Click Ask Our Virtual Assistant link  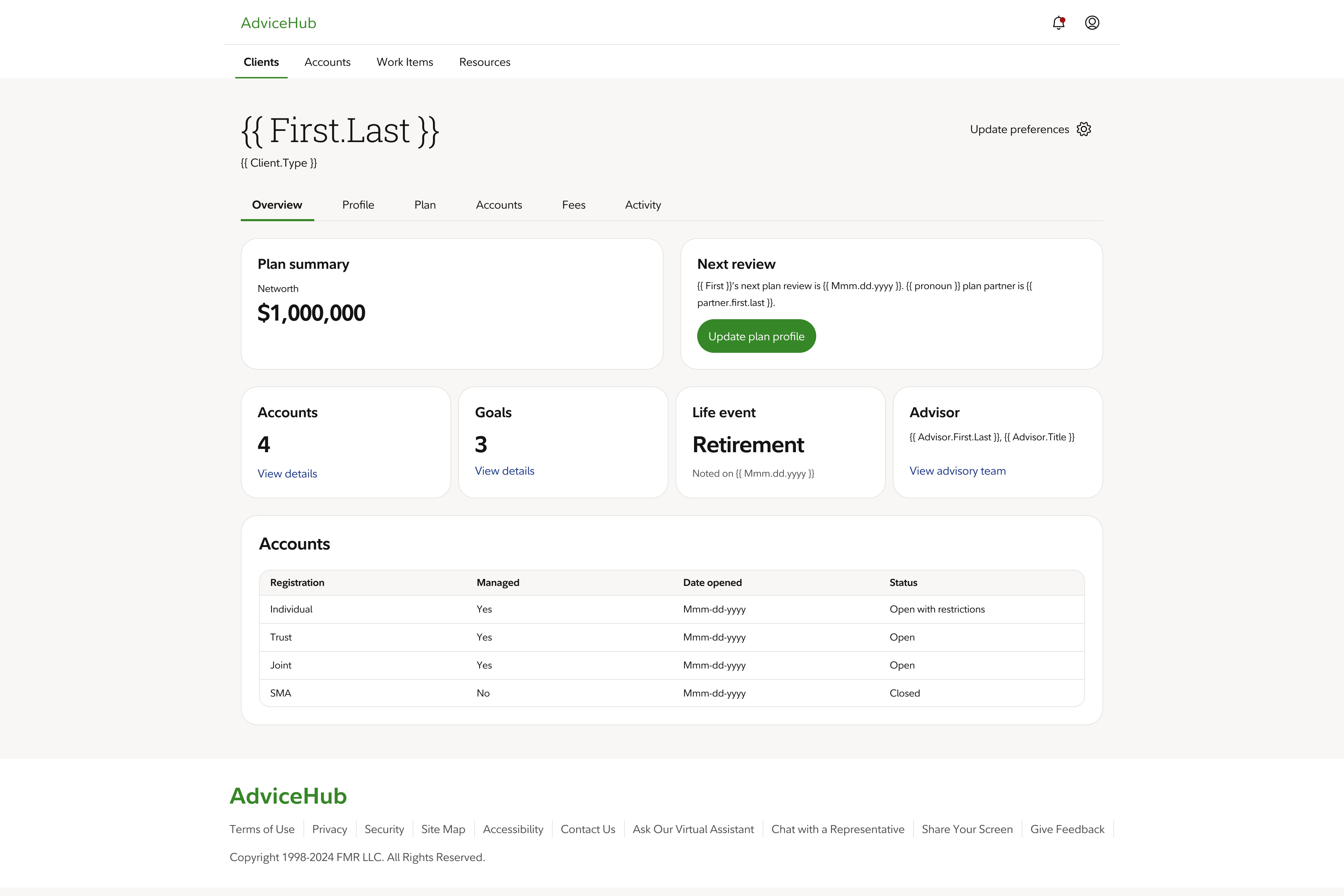693,829
